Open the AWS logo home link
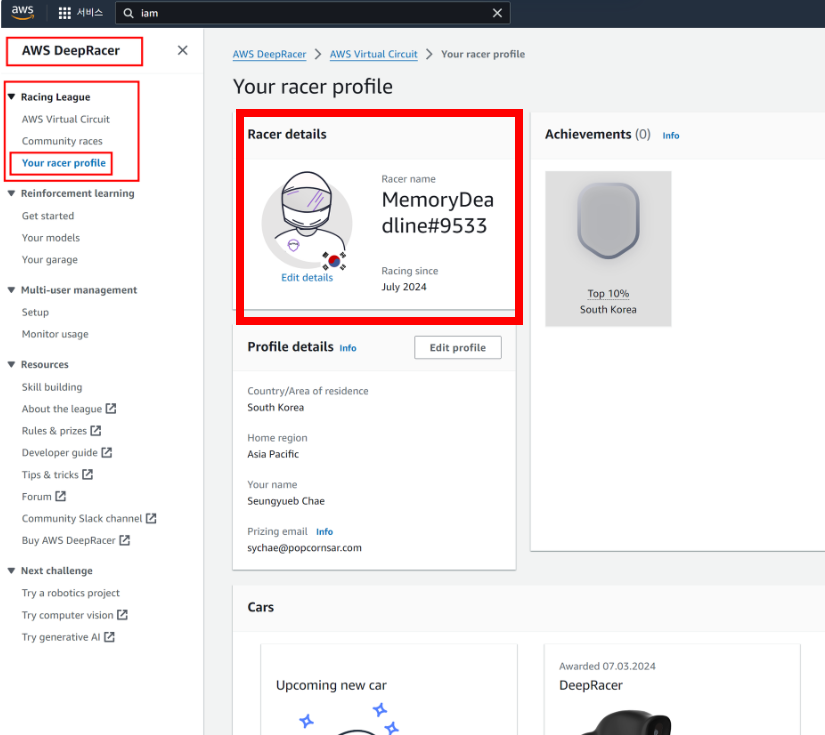This screenshot has height=735, width=825. coord(23,12)
